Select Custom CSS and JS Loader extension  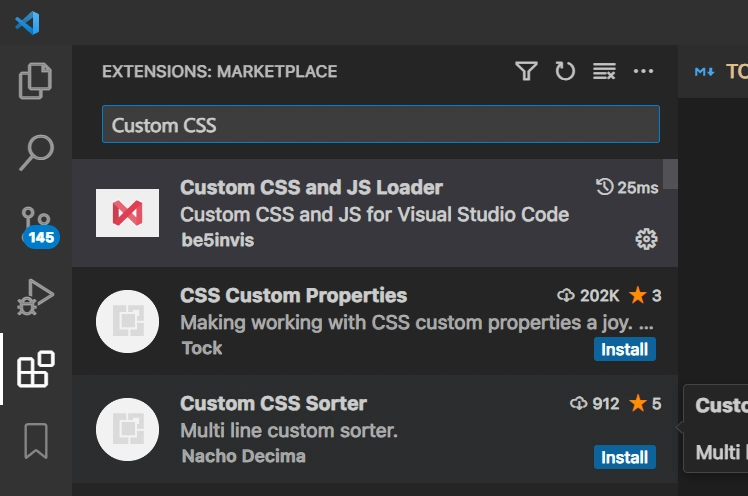click(370, 213)
